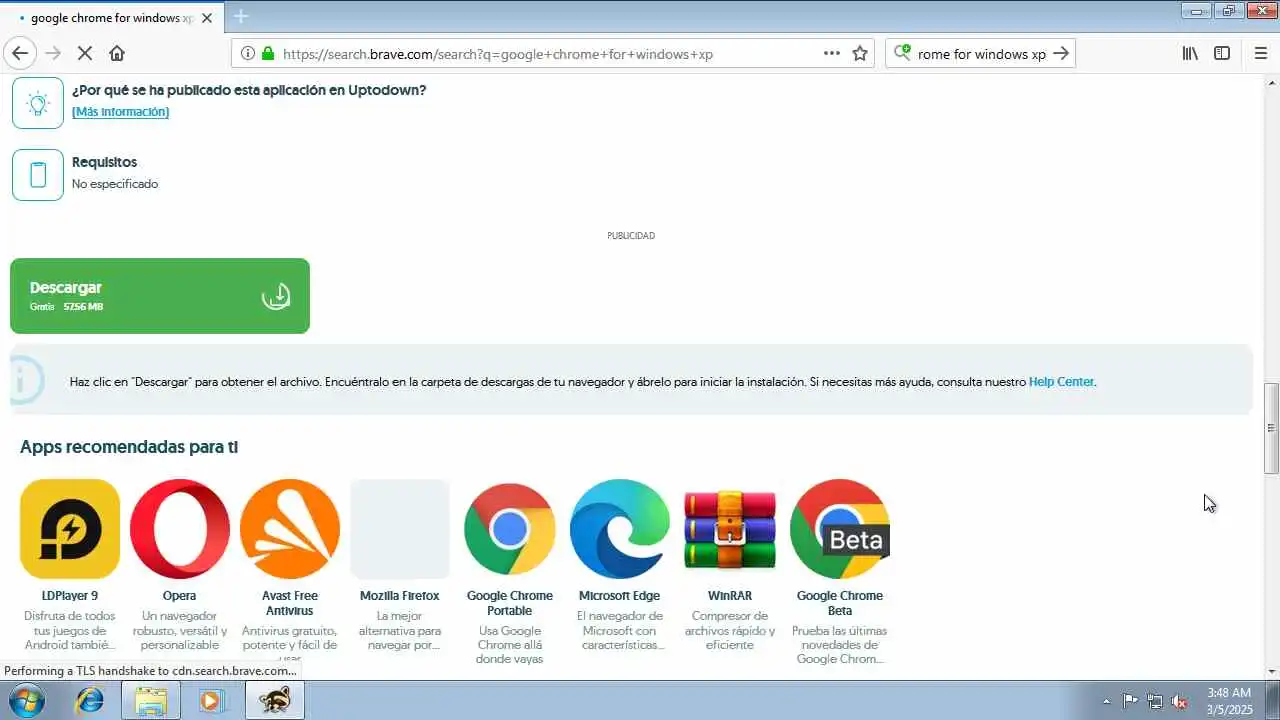The image size is (1280, 720).
Task: Click the muted volume speaker icon
Action: click(1180, 701)
